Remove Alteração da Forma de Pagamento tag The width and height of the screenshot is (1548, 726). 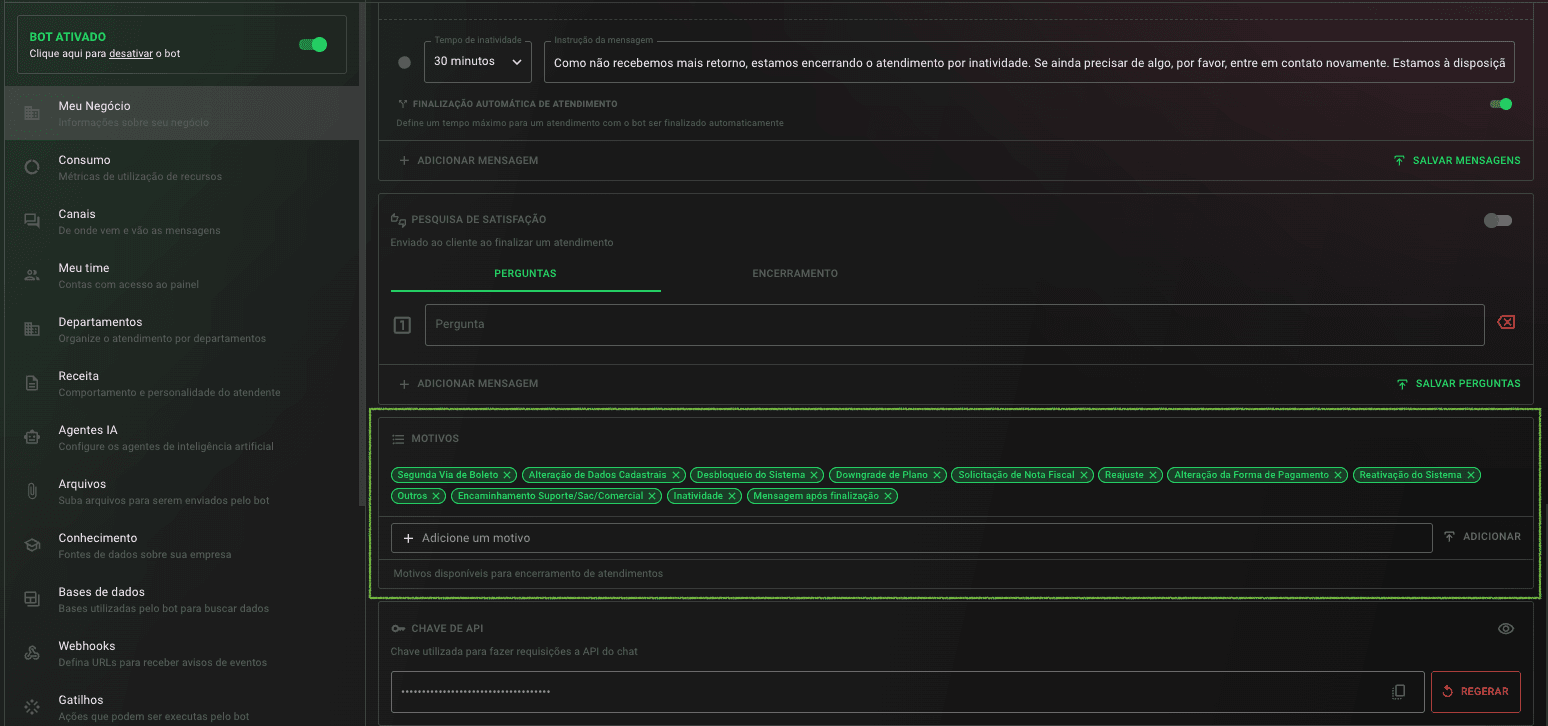coord(1338,475)
